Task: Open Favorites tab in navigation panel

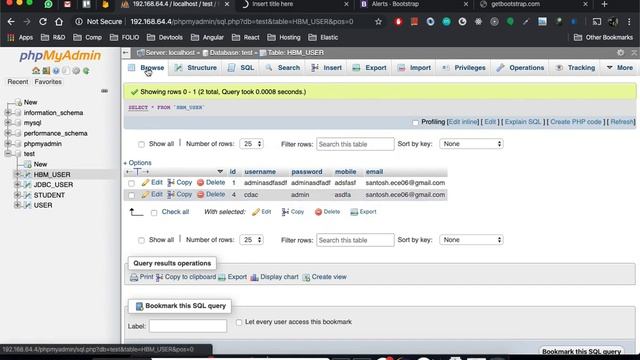Action: [48, 82]
